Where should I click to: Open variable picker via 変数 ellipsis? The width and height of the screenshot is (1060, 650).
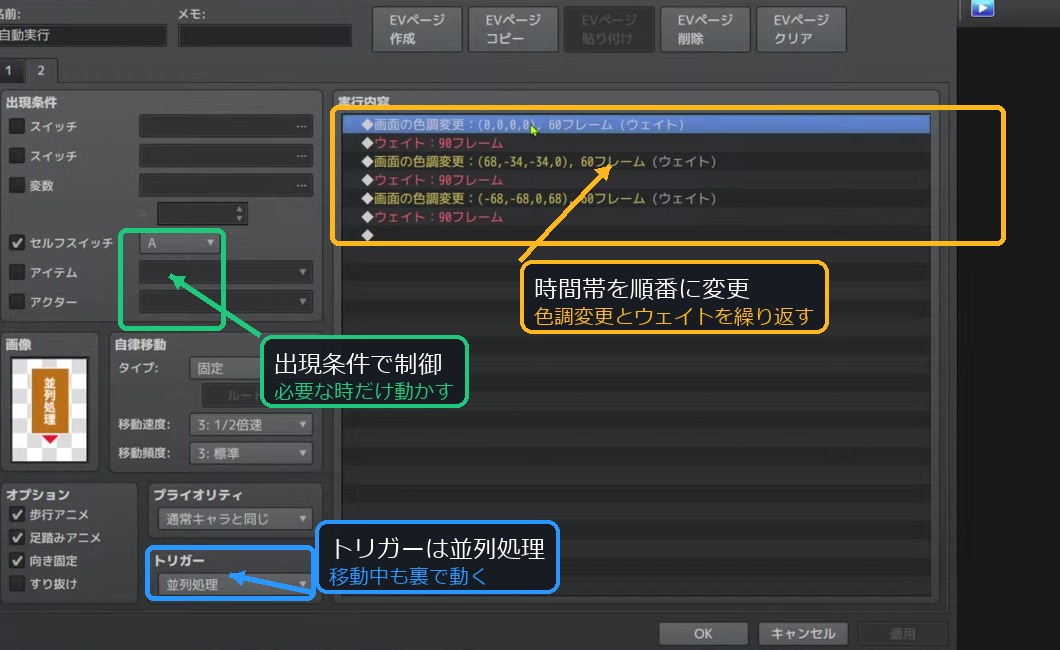click(302, 185)
